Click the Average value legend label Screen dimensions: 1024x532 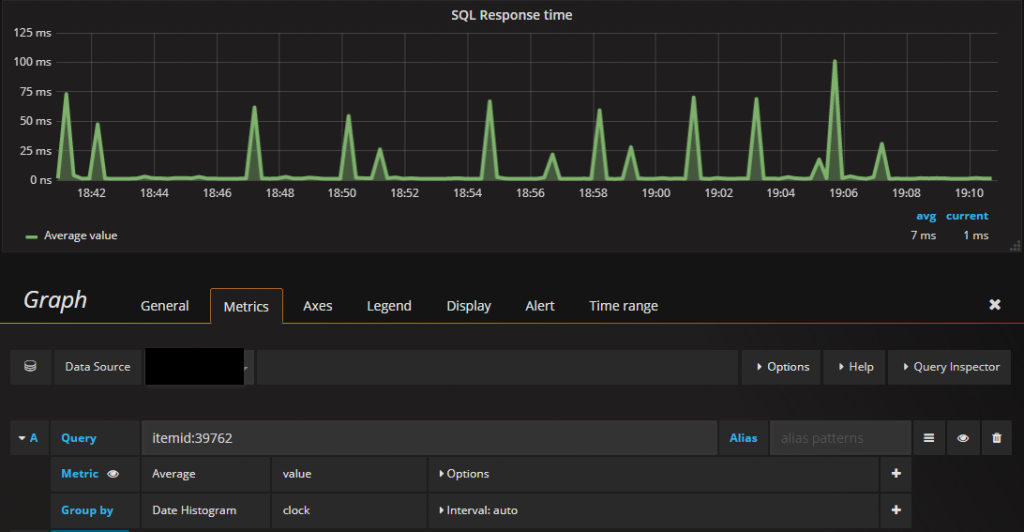pyautogui.click(x=80, y=236)
